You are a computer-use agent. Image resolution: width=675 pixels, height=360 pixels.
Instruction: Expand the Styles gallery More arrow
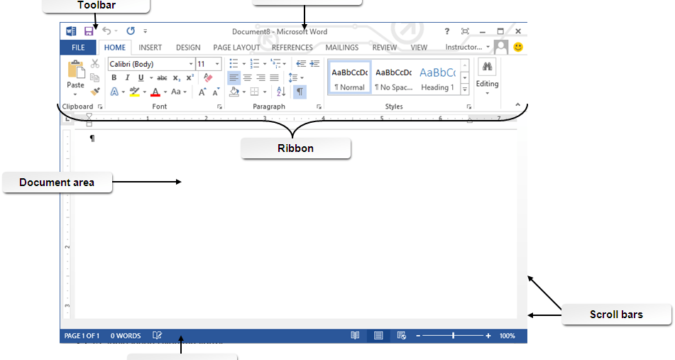pos(465,89)
